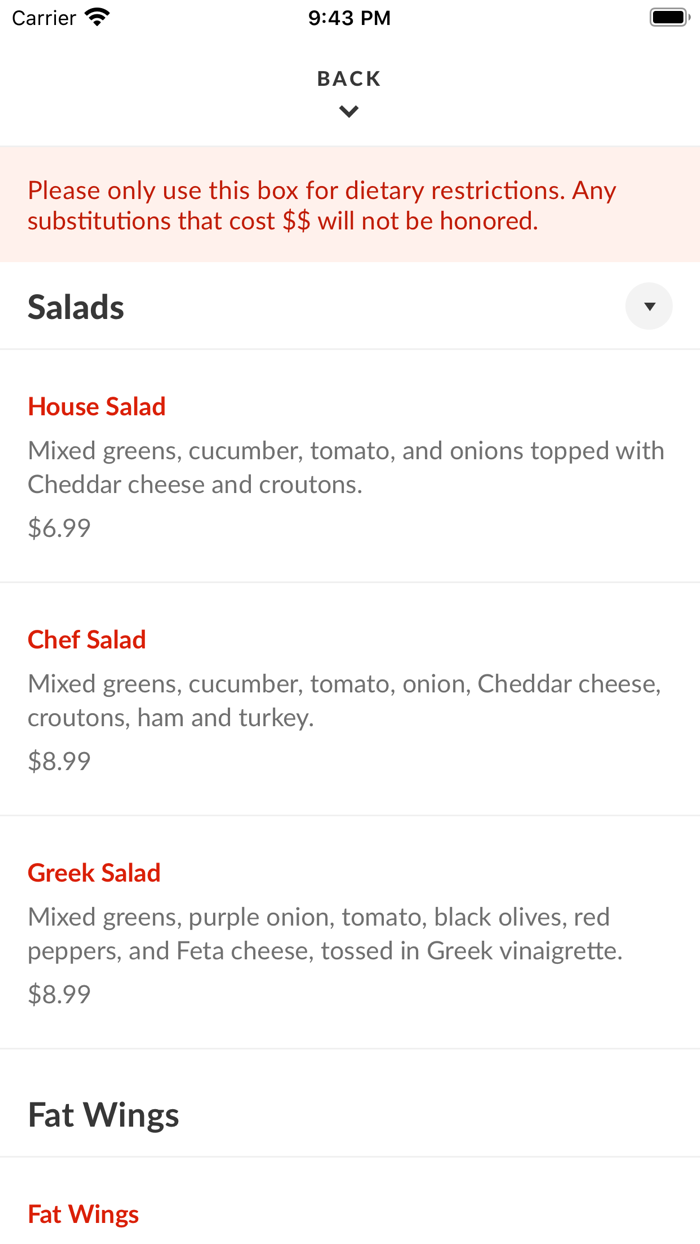Click the BACK label at top
The height and width of the screenshot is (1244, 700).
point(349,79)
